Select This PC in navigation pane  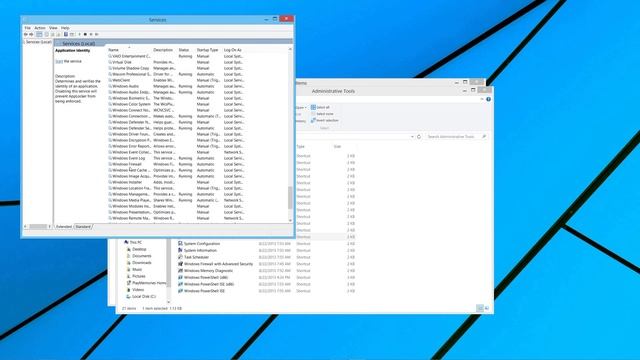click(x=133, y=242)
